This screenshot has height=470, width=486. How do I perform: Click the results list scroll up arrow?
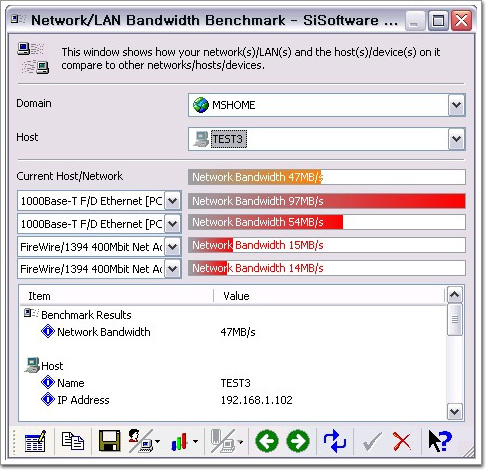[455, 294]
